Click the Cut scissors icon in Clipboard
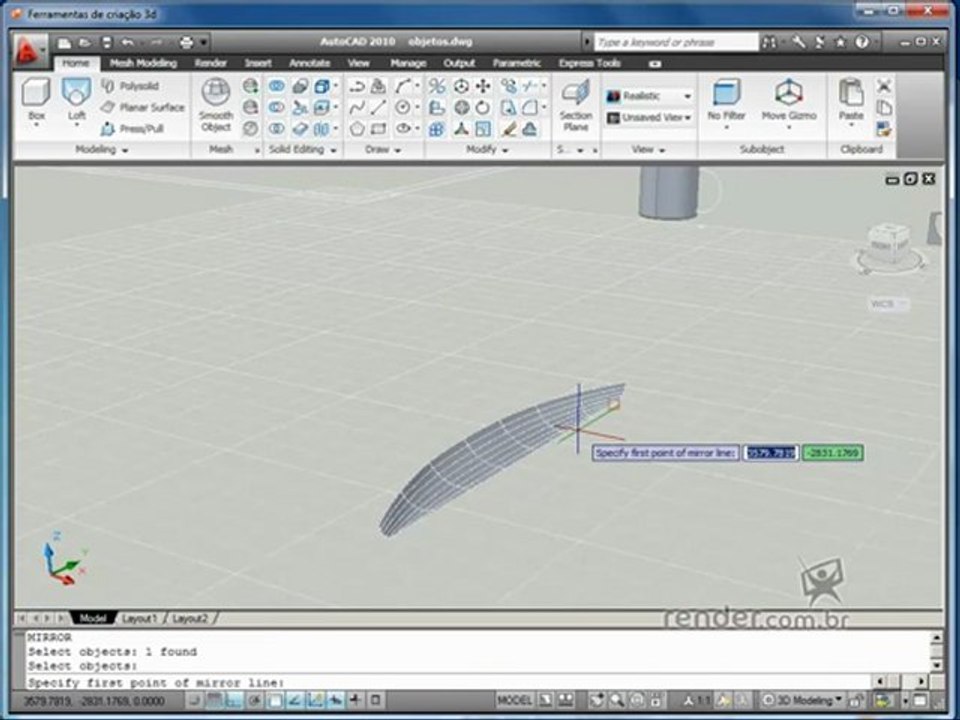 coord(883,86)
